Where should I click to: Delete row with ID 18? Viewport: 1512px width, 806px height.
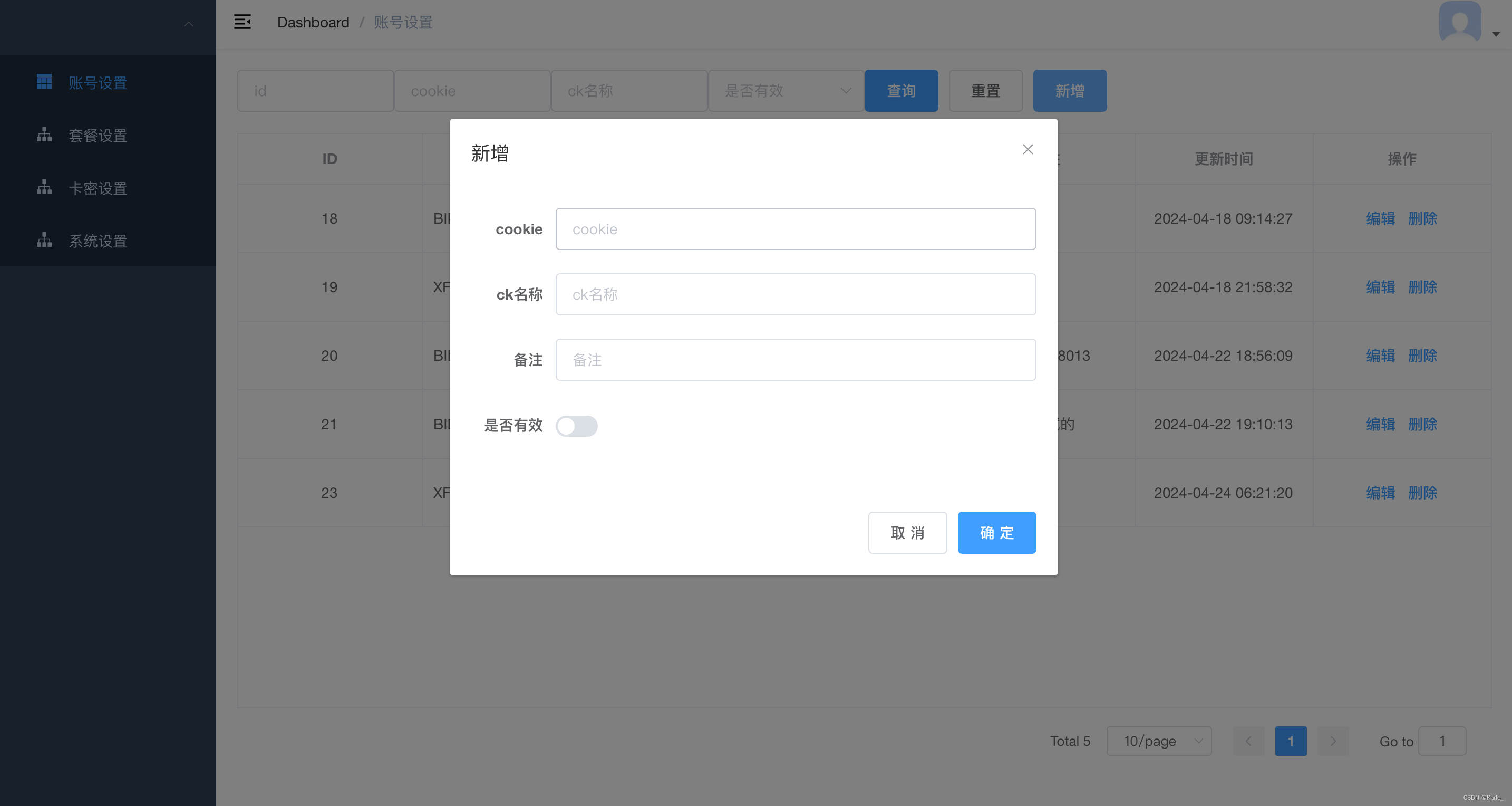pyautogui.click(x=1422, y=218)
